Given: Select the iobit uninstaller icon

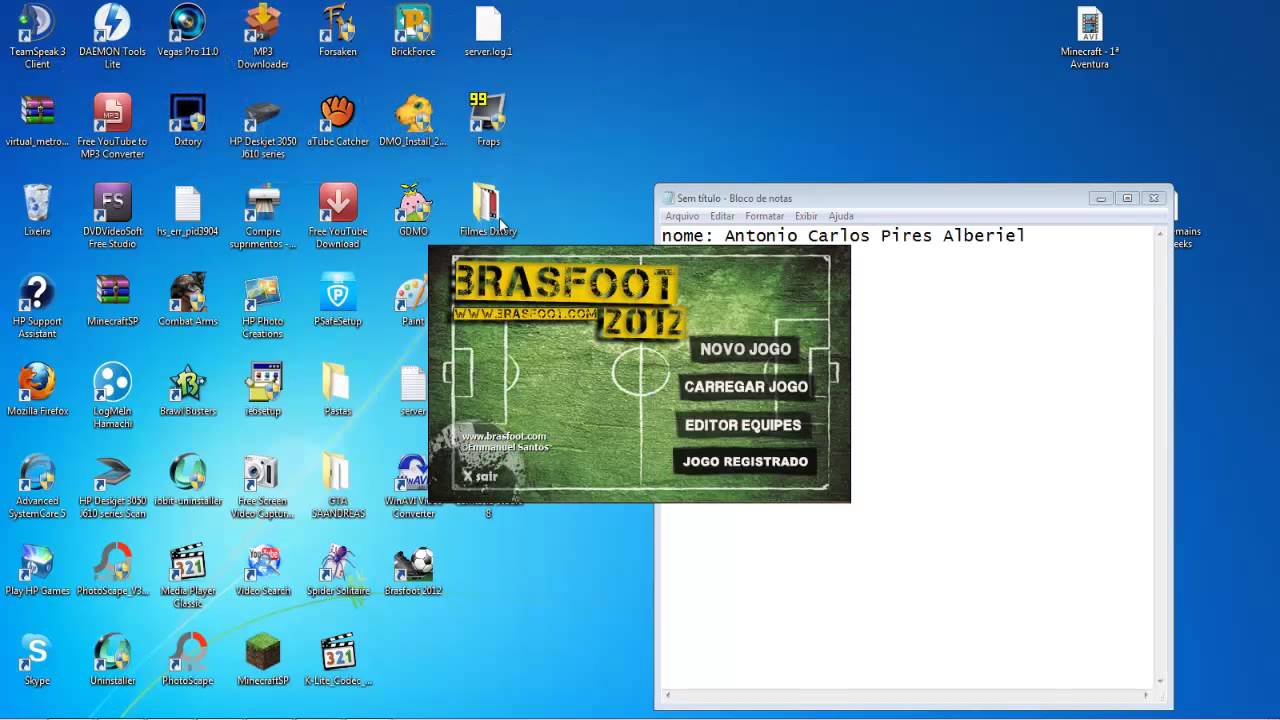Looking at the screenshot, I should [x=187, y=481].
